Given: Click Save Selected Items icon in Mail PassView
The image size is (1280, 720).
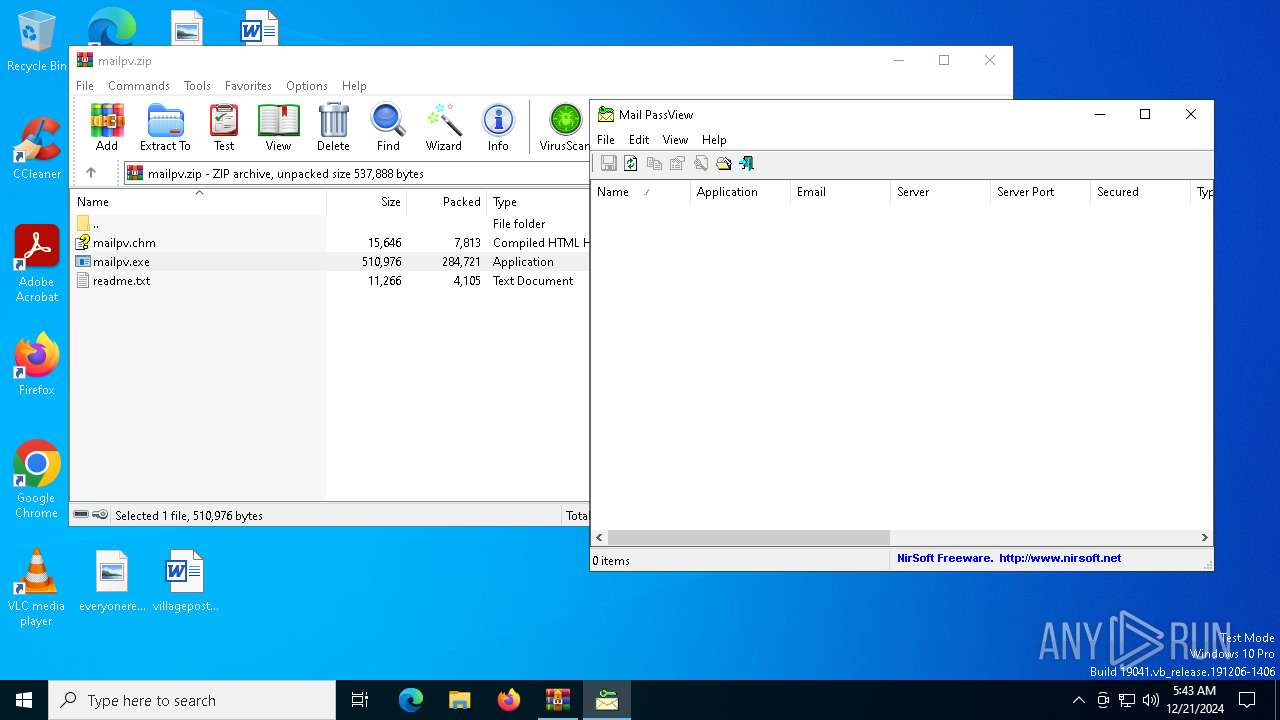Looking at the screenshot, I should 608,163.
